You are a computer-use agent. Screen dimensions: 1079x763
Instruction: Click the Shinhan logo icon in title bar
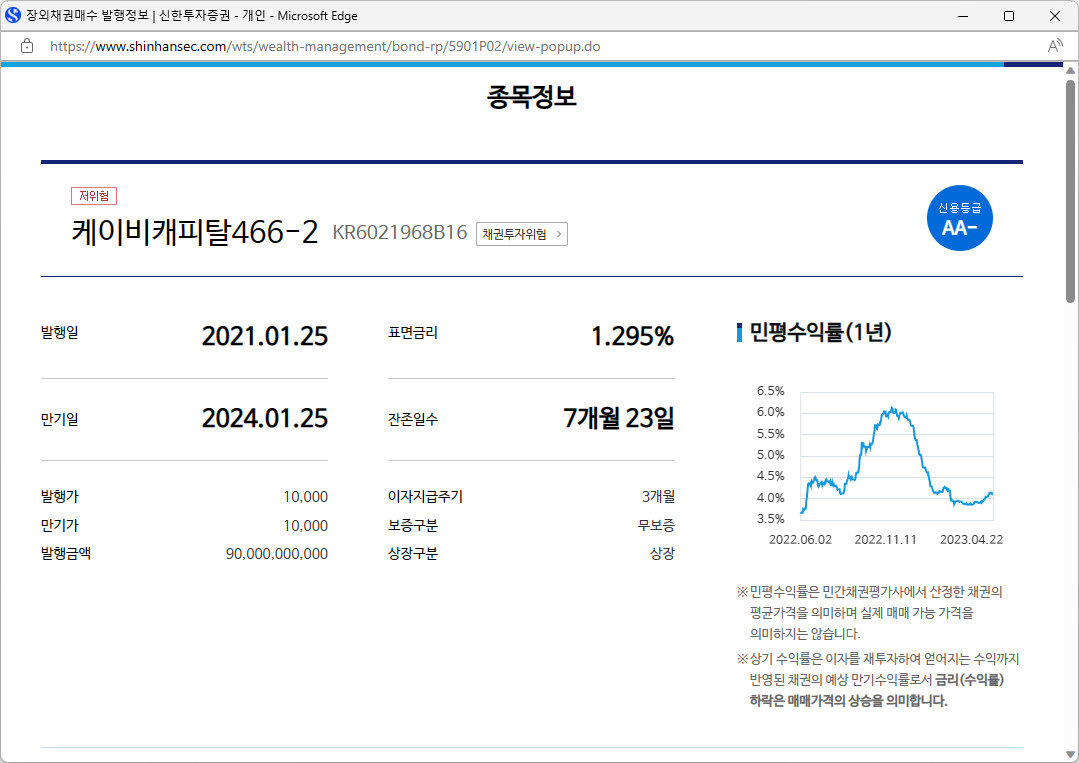click(12, 15)
